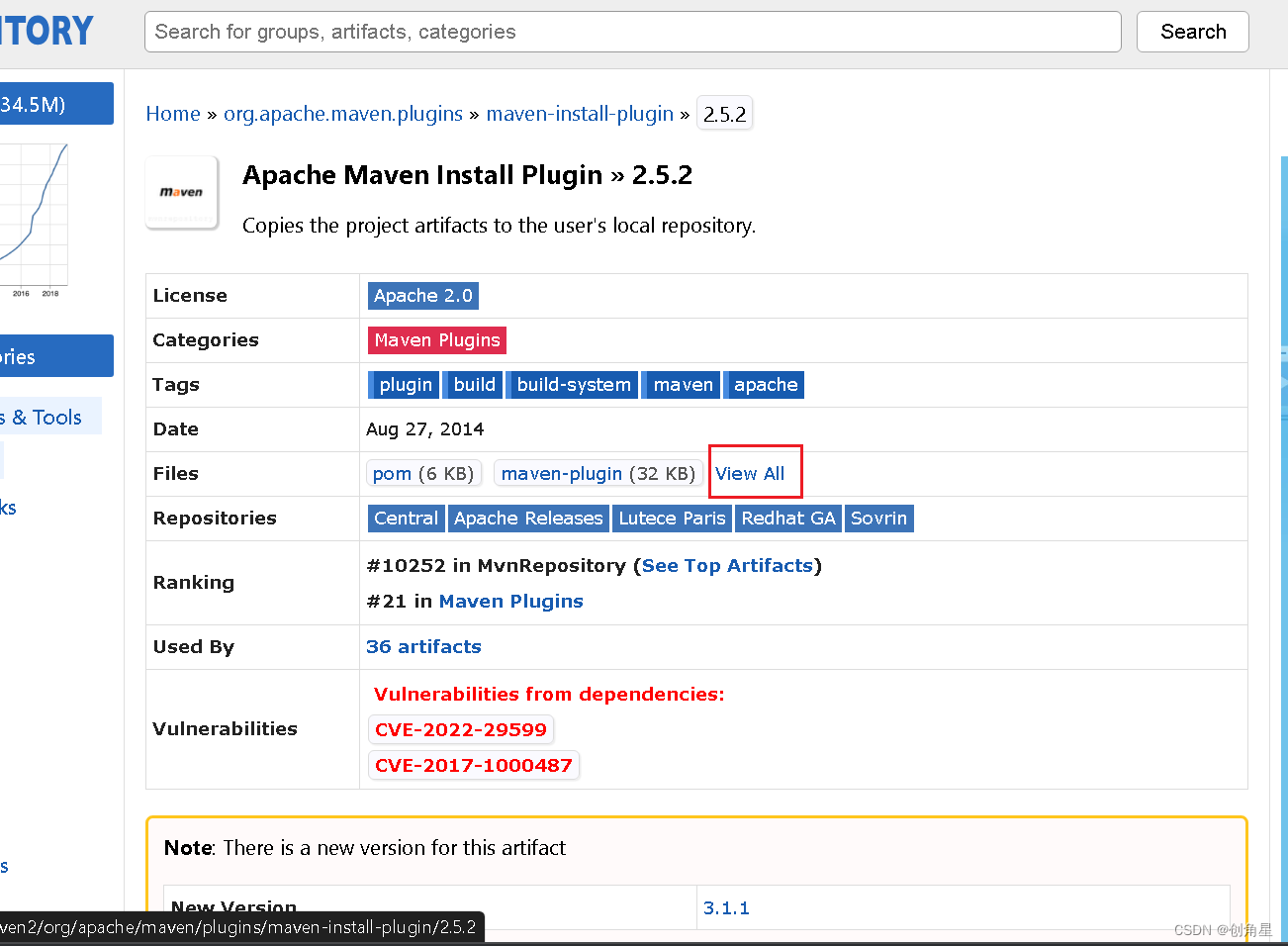Click the MVNREPOSITORY logo
Image resolution: width=1288 pixels, height=946 pixels.
click(44, 31)
